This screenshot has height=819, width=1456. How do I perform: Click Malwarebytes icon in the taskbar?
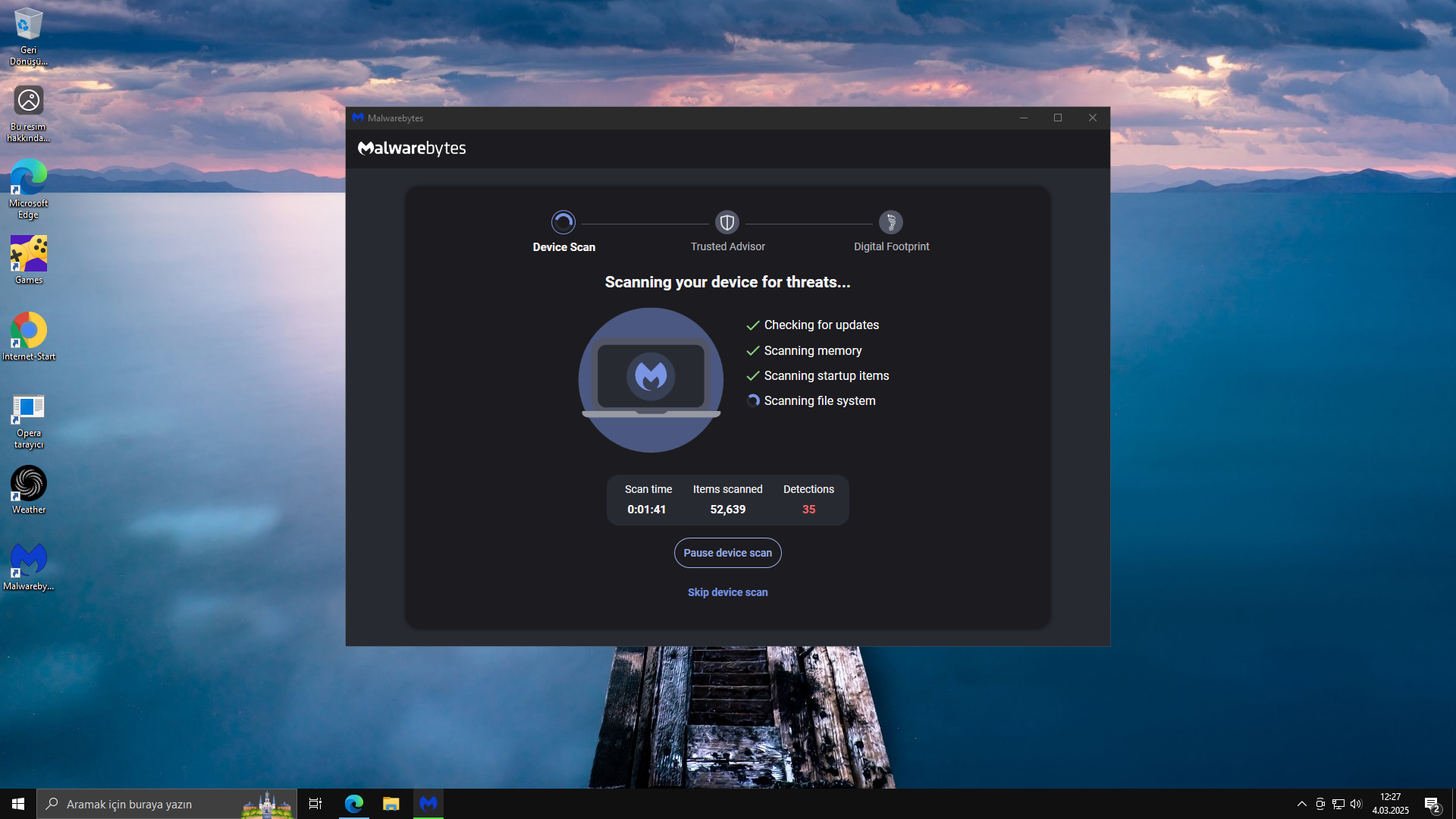[428, 804]
